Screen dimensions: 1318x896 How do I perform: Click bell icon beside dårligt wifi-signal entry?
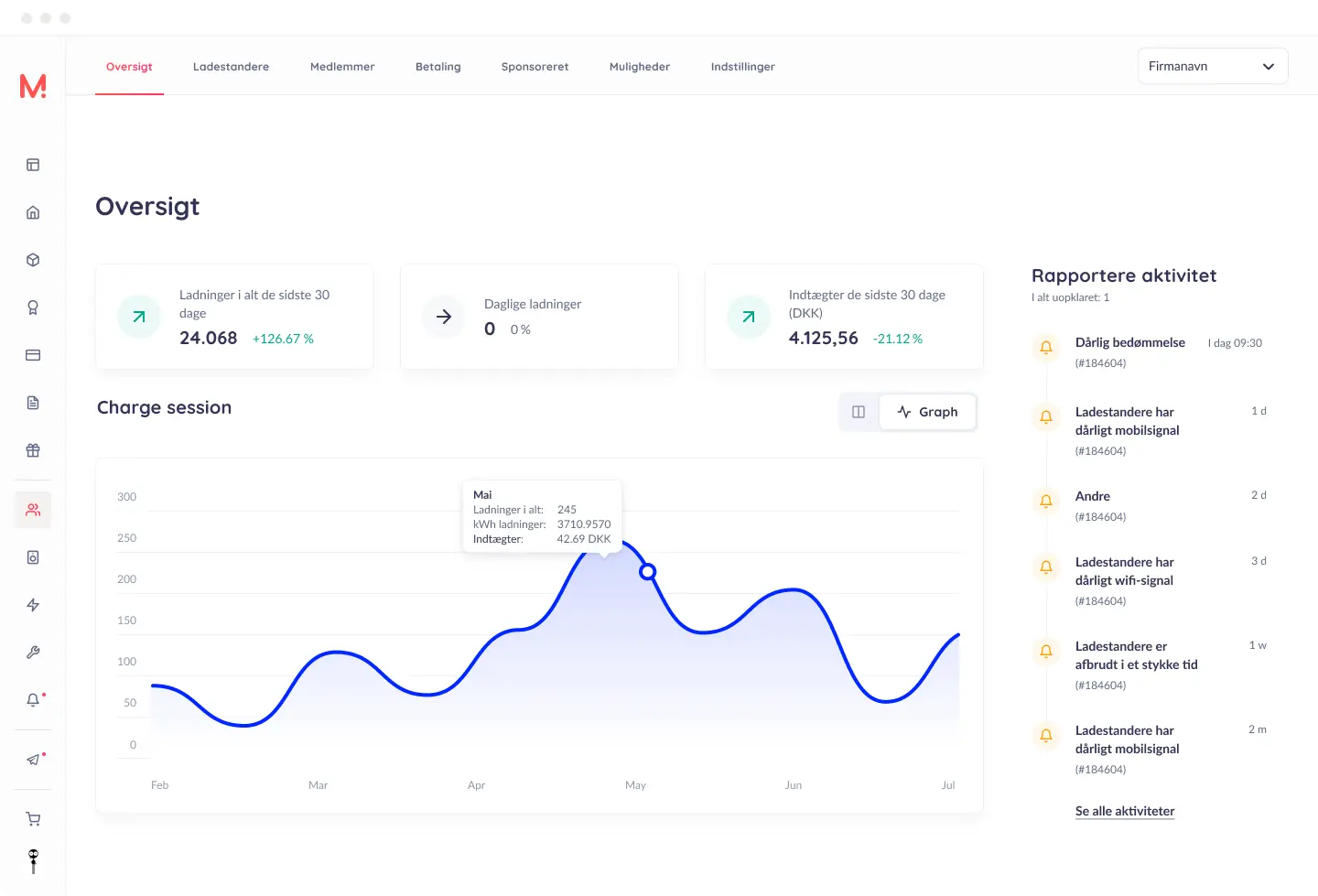click(1046, 567)
